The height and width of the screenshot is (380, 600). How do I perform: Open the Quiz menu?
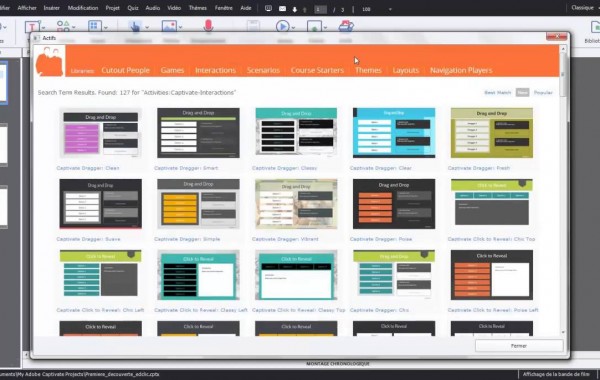tap(133, 8)
